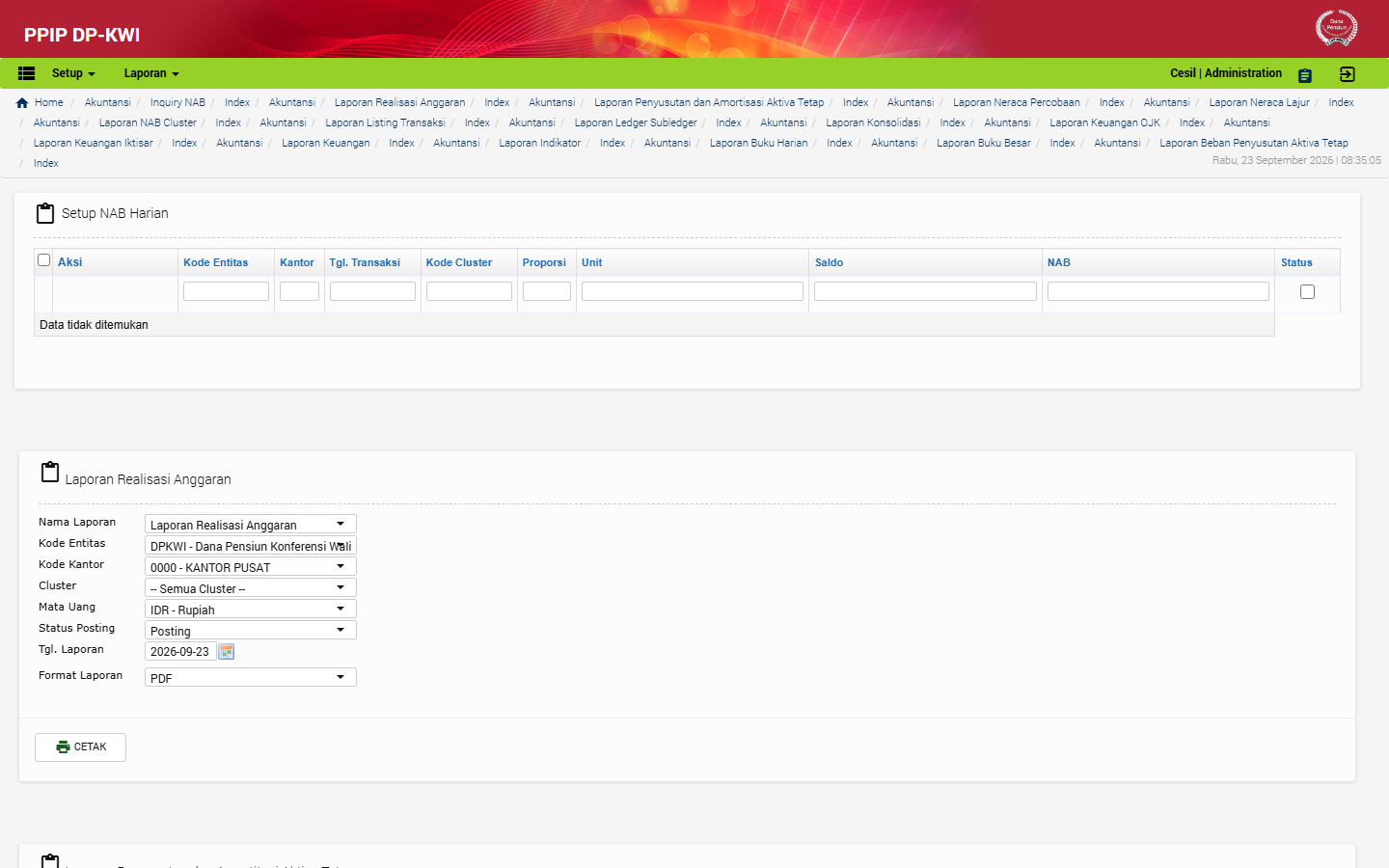
Task: Open the Nama Laporan dropdown
Action: pyautogui.click(x=251, y=525)
